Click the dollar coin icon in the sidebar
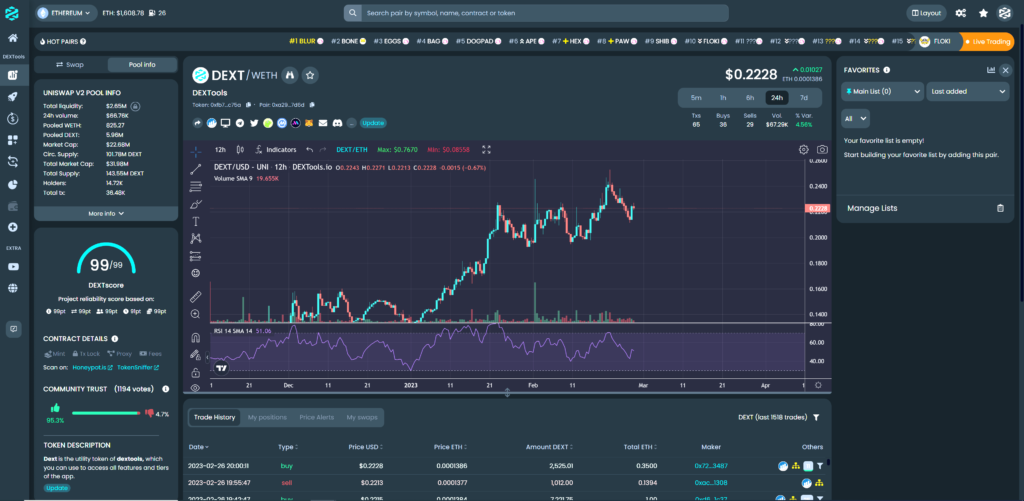Viewport: 1024px width, 501px height. coord(12,118)
